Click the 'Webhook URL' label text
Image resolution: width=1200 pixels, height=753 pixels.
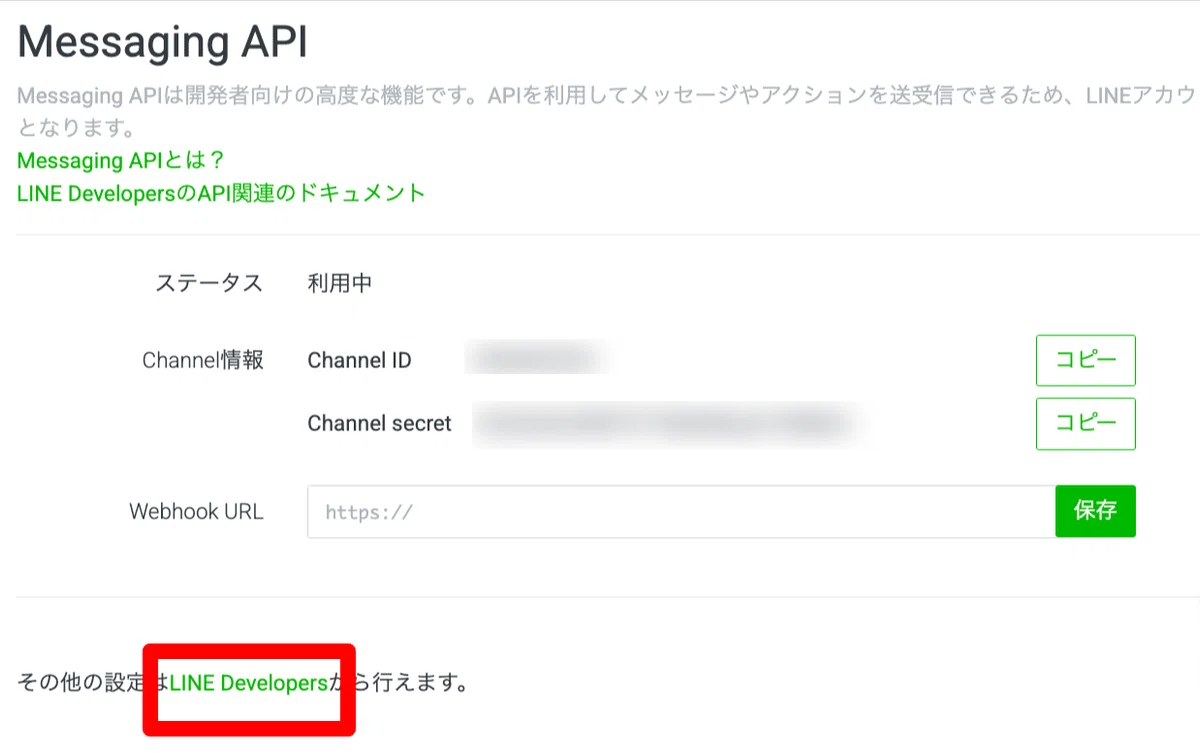[x=196, y=512]
